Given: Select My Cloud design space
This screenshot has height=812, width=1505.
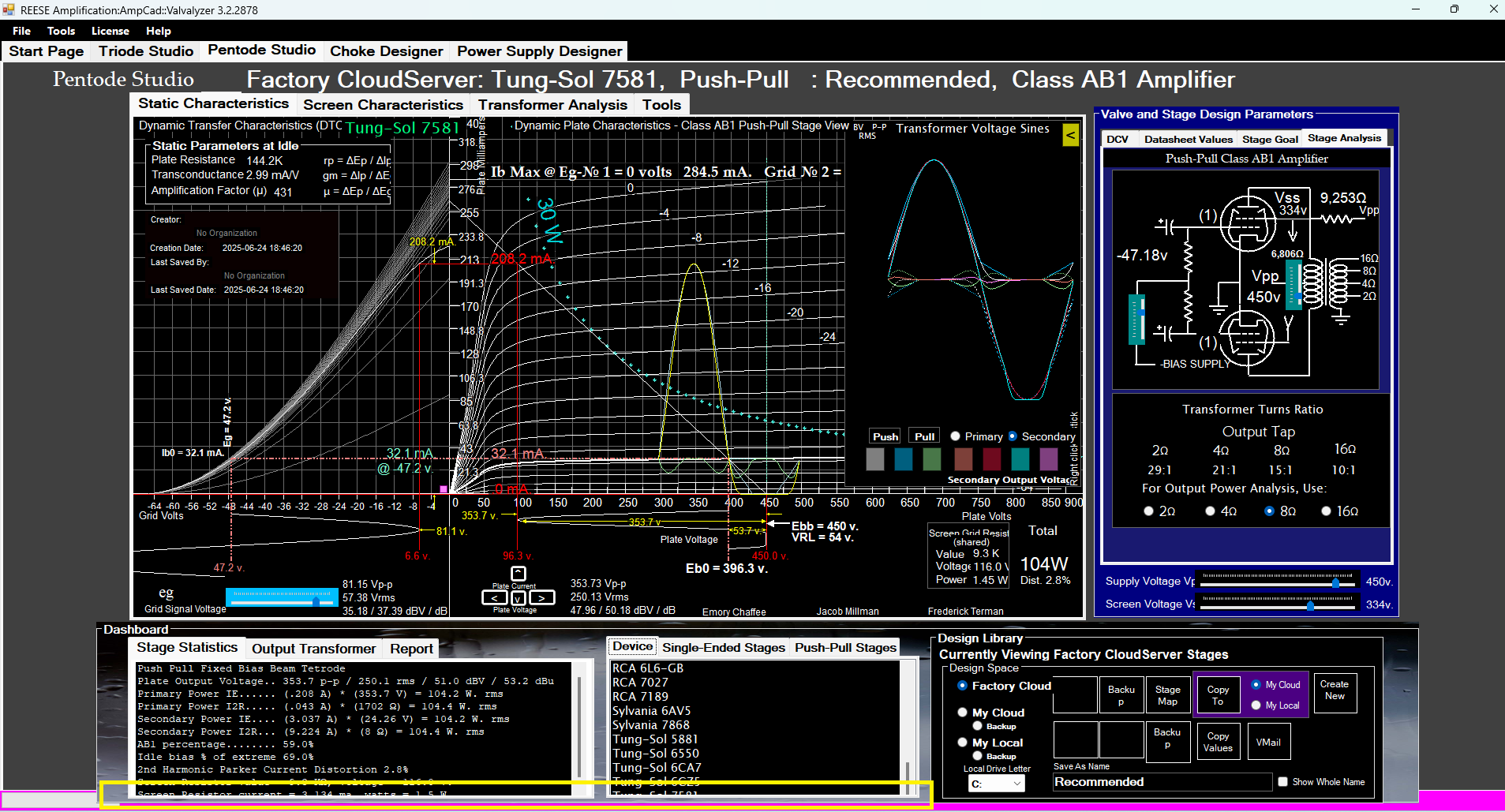Looking at the screenshot, I should point(962,712).
